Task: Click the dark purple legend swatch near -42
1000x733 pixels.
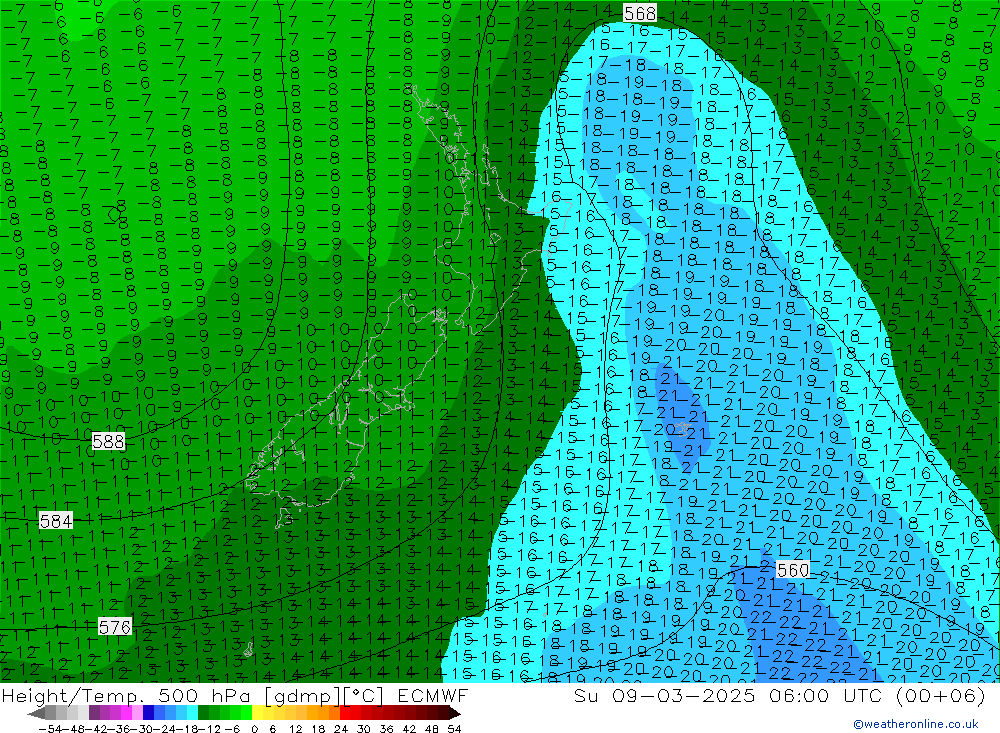Action: pyautogui.click(x=94, y=713)
